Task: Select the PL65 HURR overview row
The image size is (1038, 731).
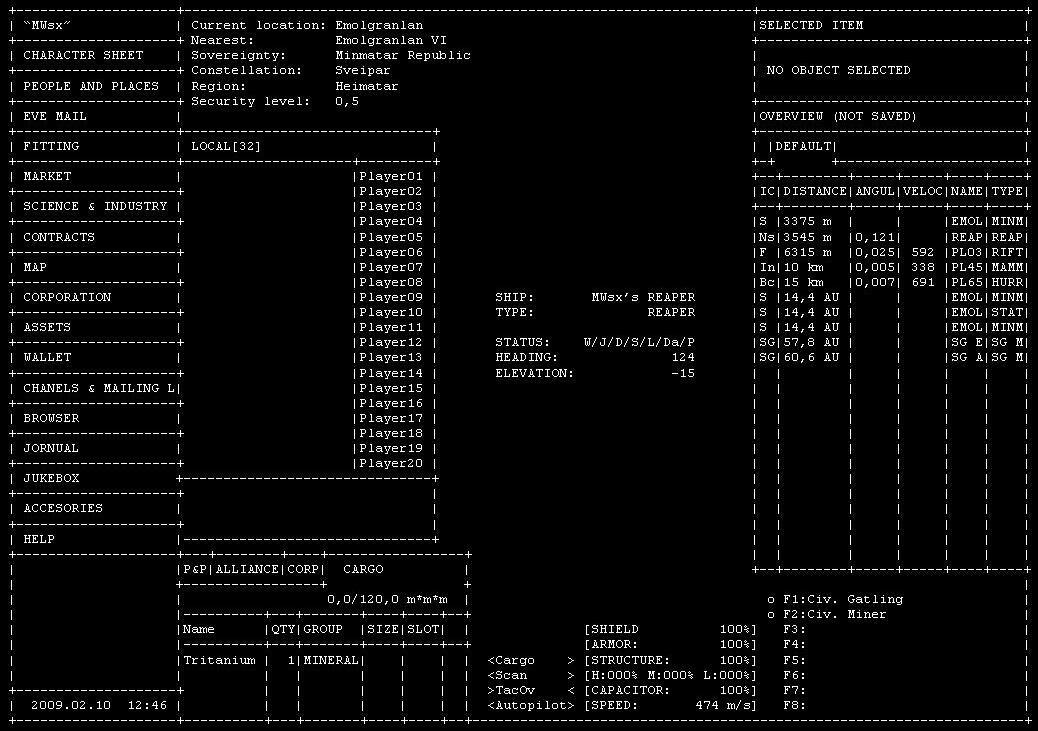Action: coord(891,282)
